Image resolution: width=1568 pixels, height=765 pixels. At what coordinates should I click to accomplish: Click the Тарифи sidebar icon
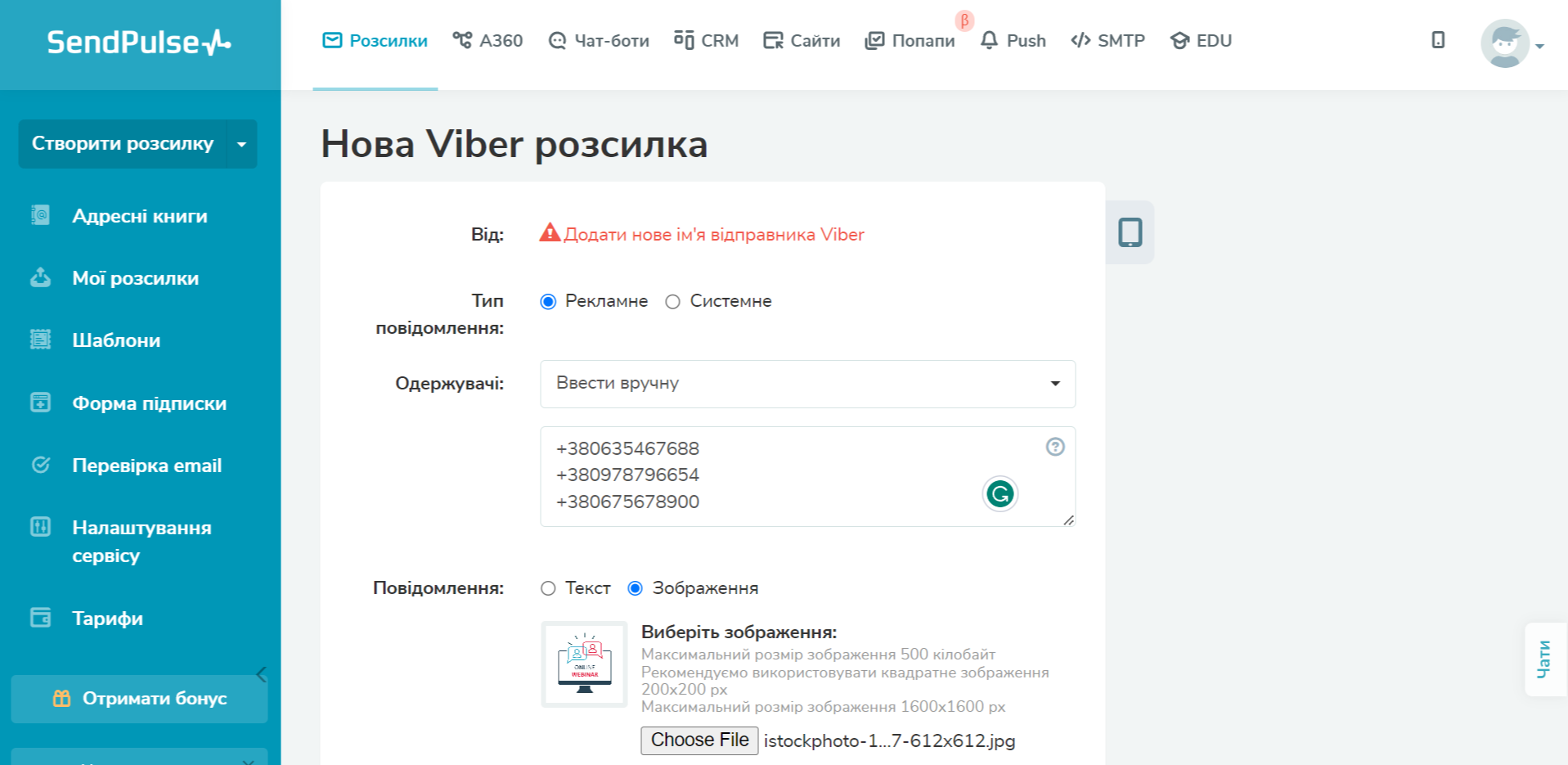pos(40,618)
